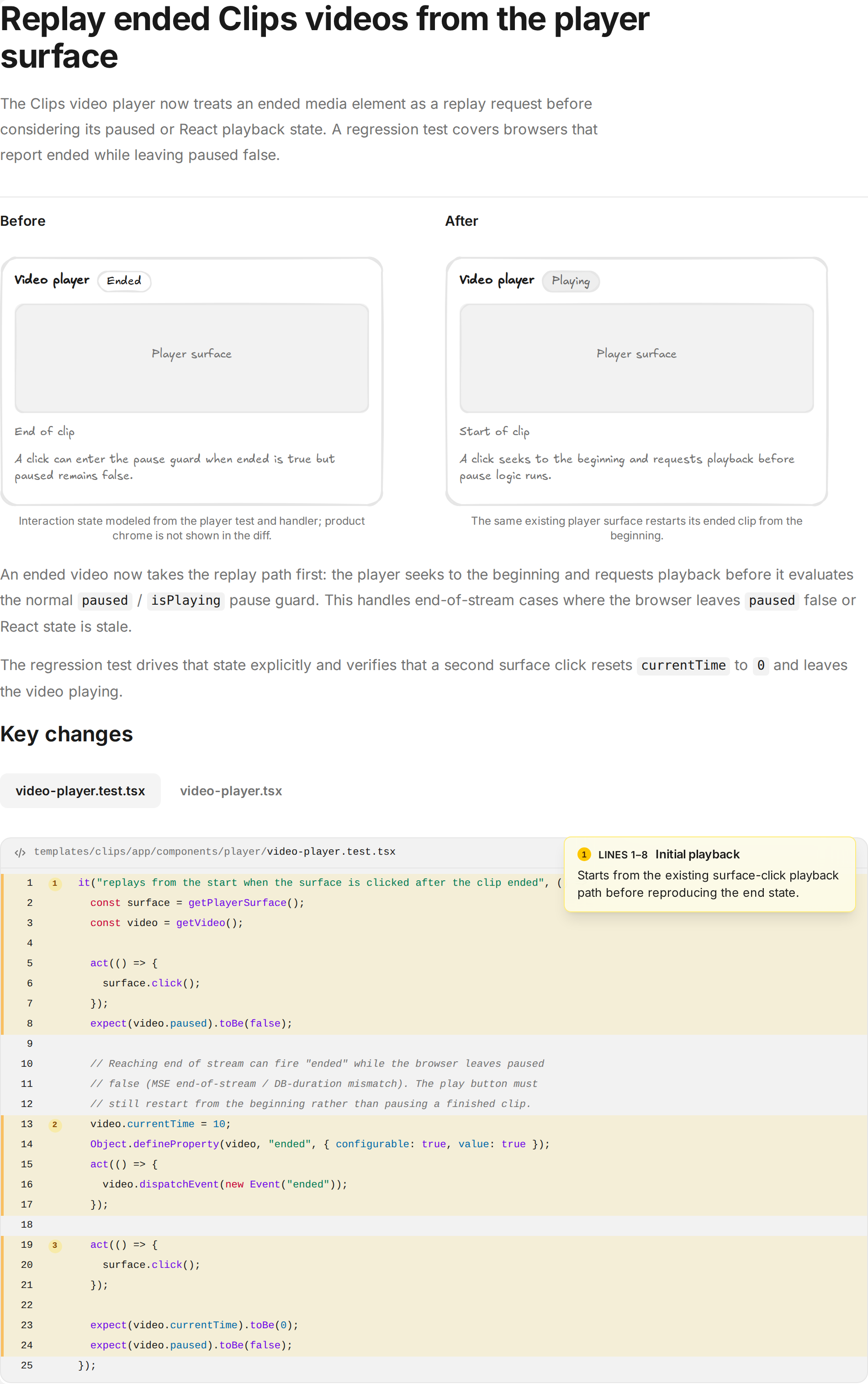Click the surface.click() call on line 20
Viewport: 868px width, 1384px height.
152,1265
